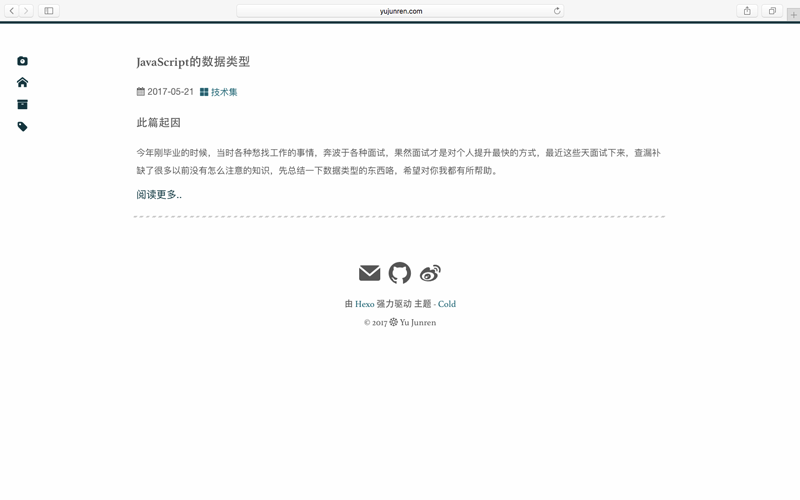Open the post title JavaScript的数据类型
Viewport: 800px width, 500px height.
point(193,62)
